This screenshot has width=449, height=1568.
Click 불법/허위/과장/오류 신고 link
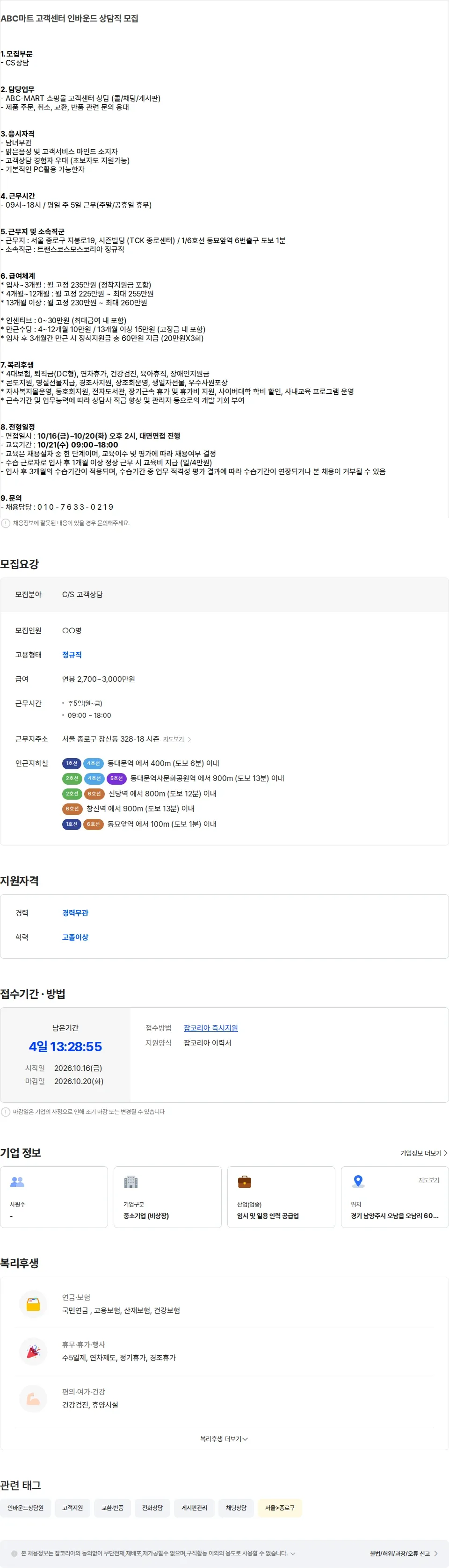[x=403, y=1554]
